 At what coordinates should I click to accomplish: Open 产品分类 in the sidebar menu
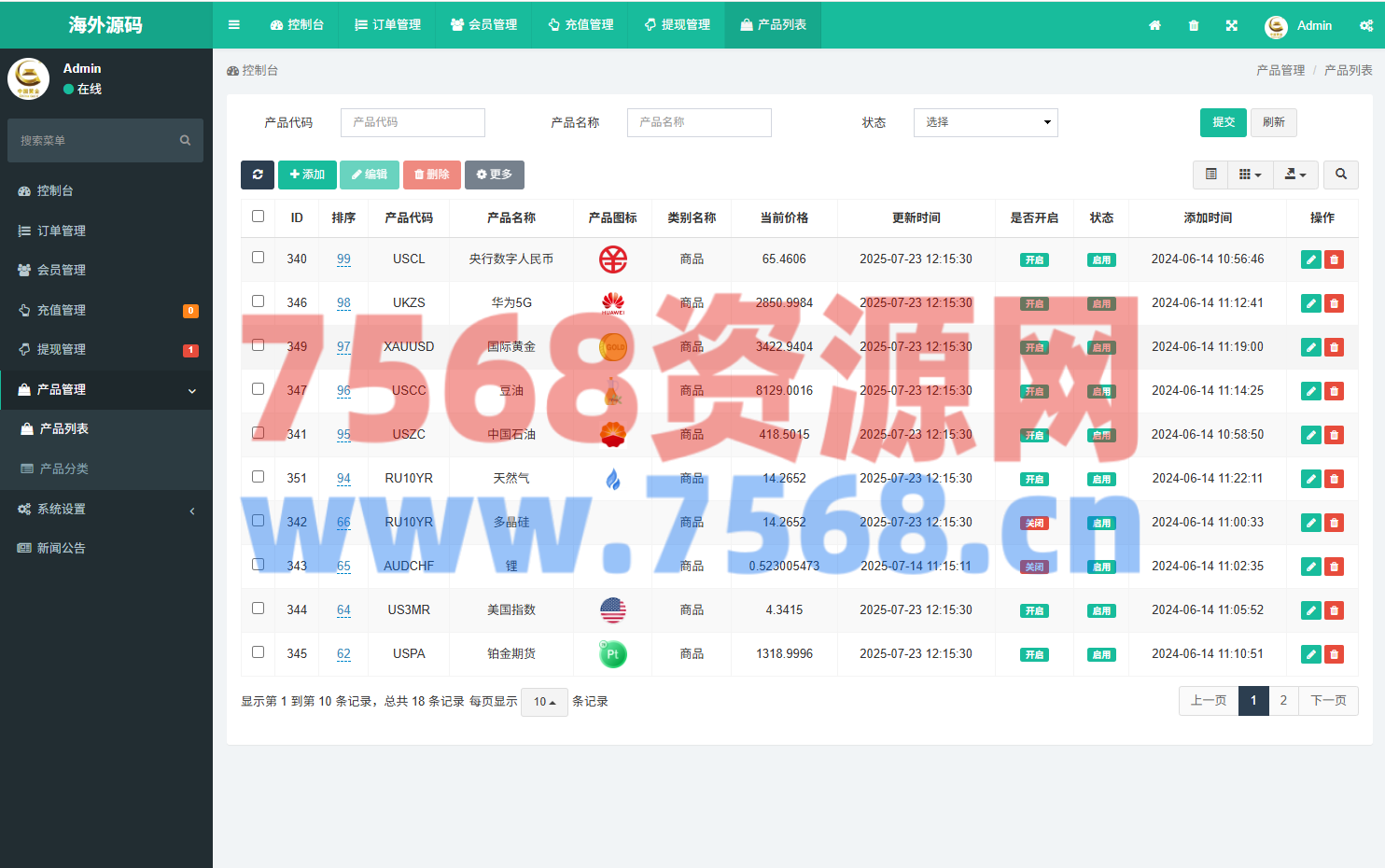coord(64,469)
